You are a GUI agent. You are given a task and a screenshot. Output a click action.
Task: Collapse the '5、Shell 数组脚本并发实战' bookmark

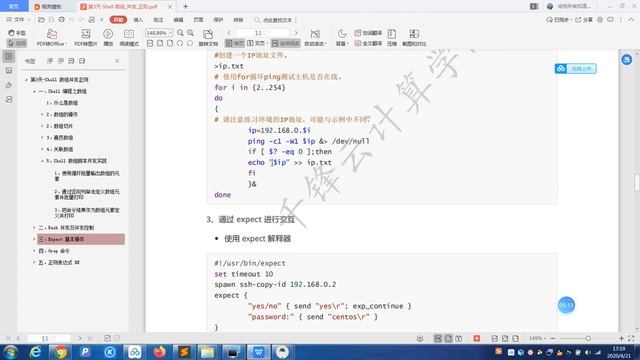point(42,161)
